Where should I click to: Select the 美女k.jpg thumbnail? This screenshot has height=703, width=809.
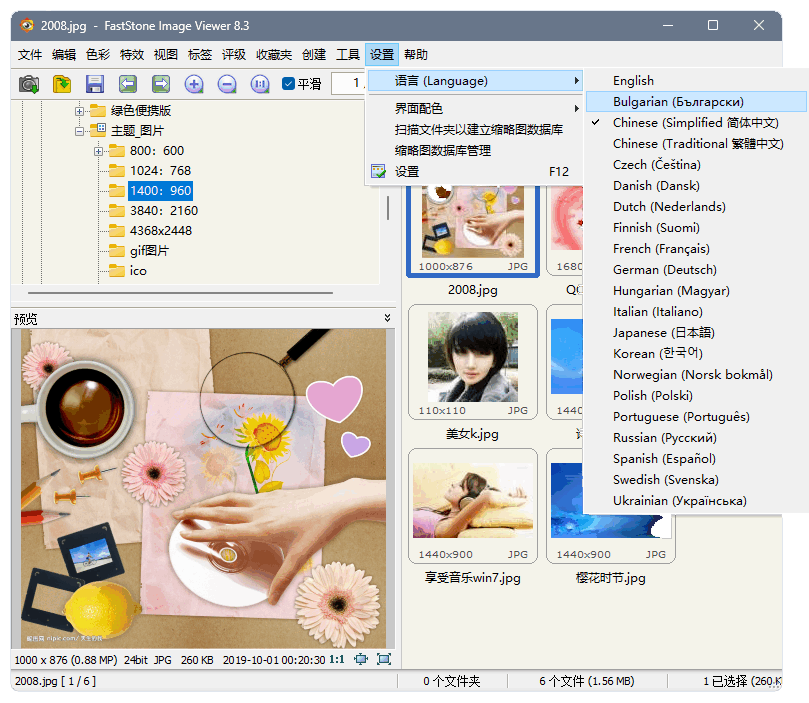click(x=473, y=365)
